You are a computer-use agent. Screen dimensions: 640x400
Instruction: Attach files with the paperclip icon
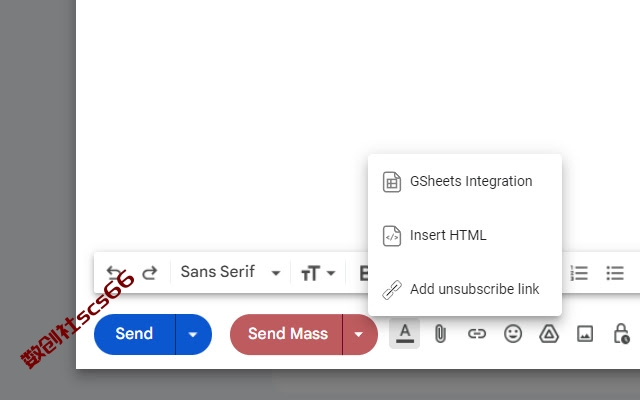tap(440, 334)
